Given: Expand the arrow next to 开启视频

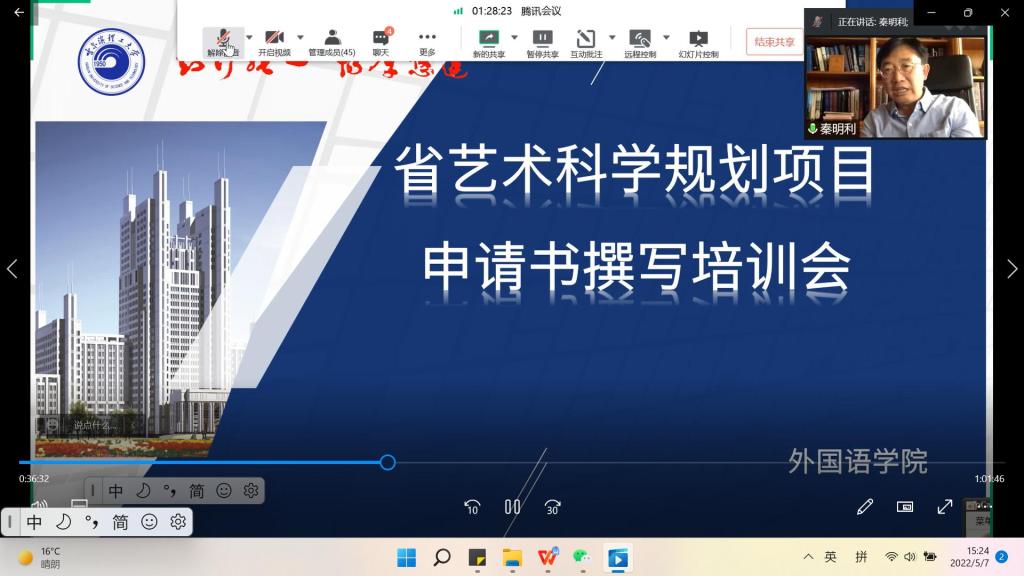Looking at the screenshot, I should [300, 38].
